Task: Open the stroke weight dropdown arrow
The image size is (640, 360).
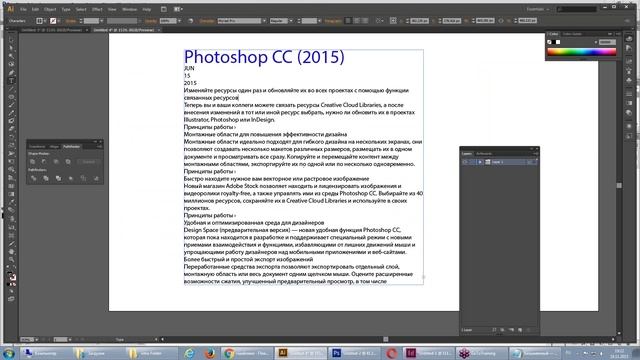Action: pos(102,21)
